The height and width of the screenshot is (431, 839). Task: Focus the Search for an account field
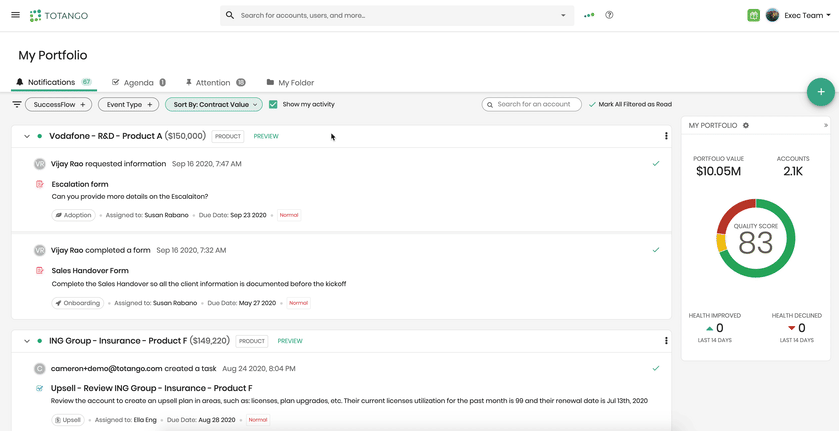pyautogui.click(x=531, y=104)
